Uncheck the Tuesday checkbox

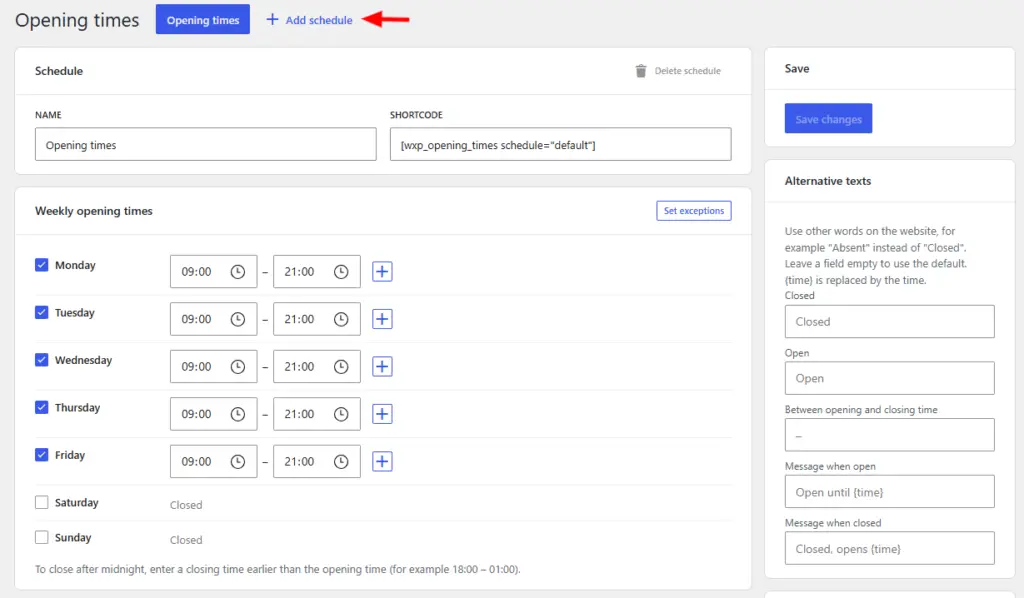tap(42, 312)
